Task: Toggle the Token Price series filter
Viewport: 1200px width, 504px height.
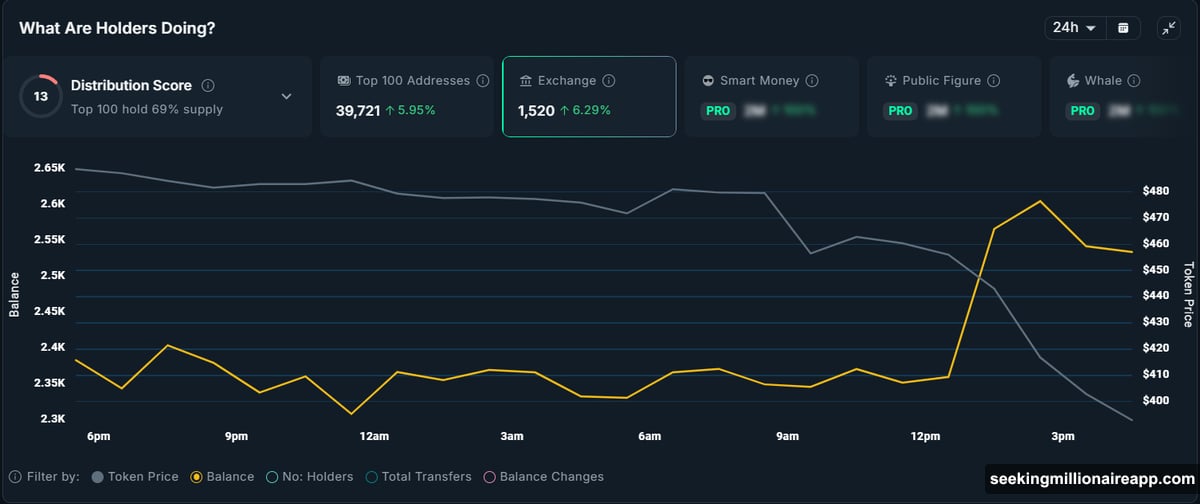Action: [x=133, y=477]
